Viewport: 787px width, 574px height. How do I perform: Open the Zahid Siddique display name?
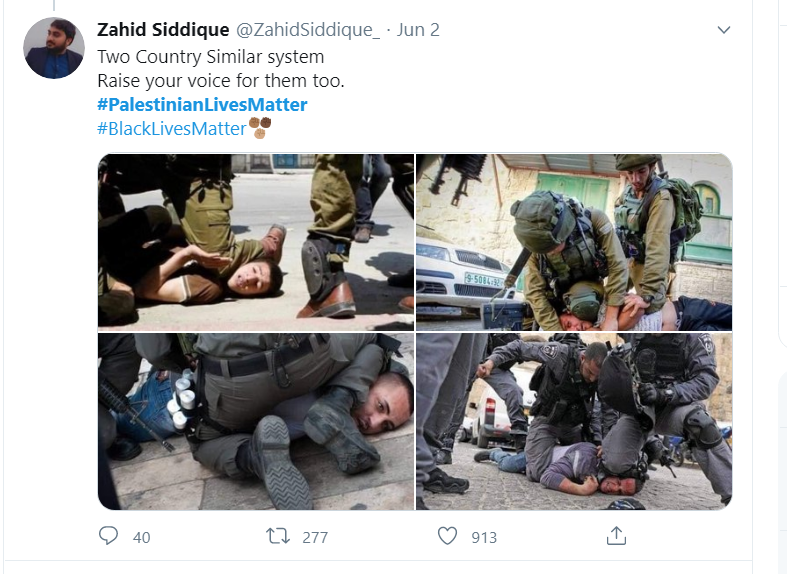[163, 30]
